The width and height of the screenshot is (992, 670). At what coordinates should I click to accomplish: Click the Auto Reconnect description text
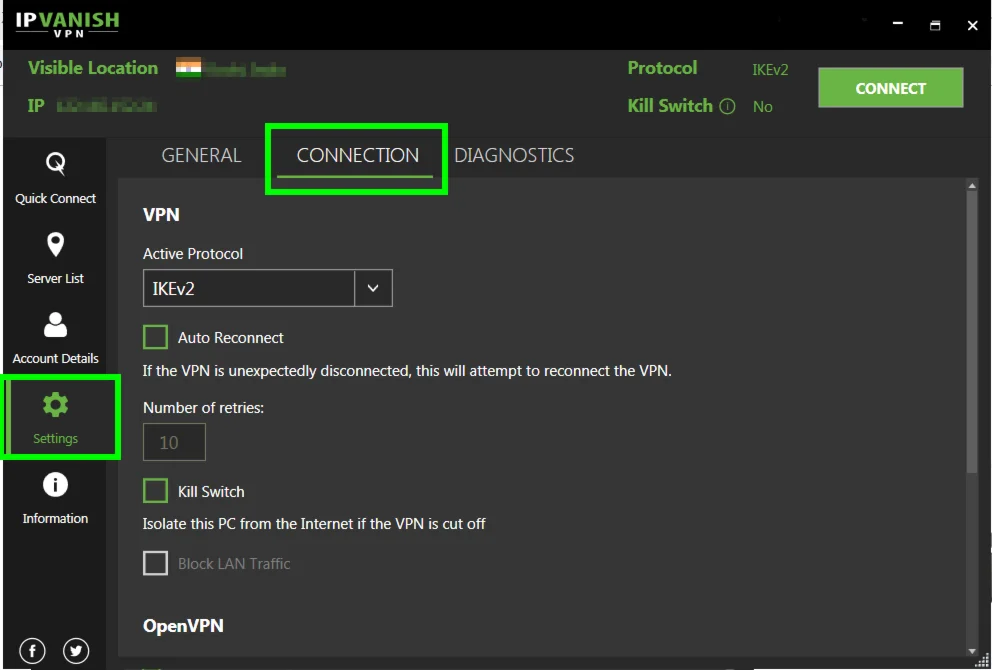[407, 371]
